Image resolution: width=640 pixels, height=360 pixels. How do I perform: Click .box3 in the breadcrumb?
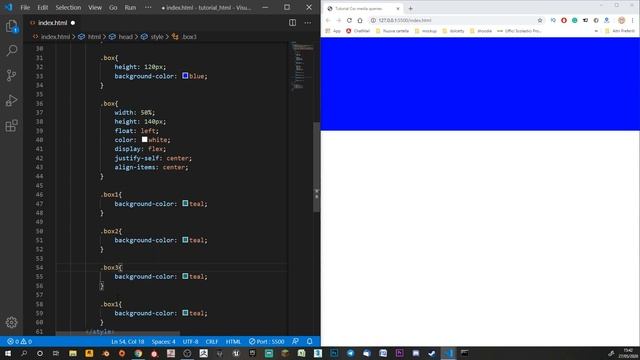pos(189,37)
